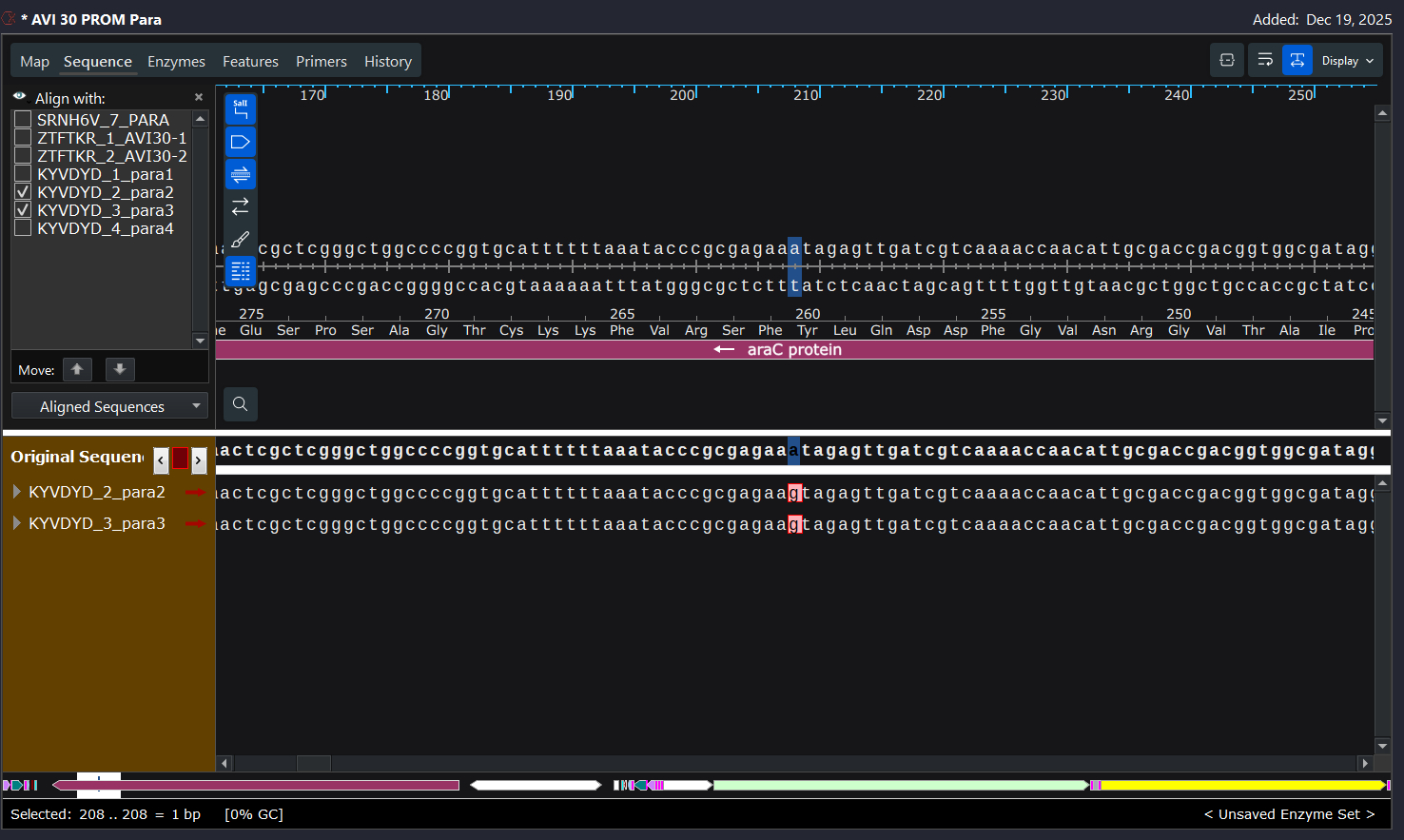
Task: Uncheck the KYVDYD_2_para2 checkbox
Action: [23, 192]
